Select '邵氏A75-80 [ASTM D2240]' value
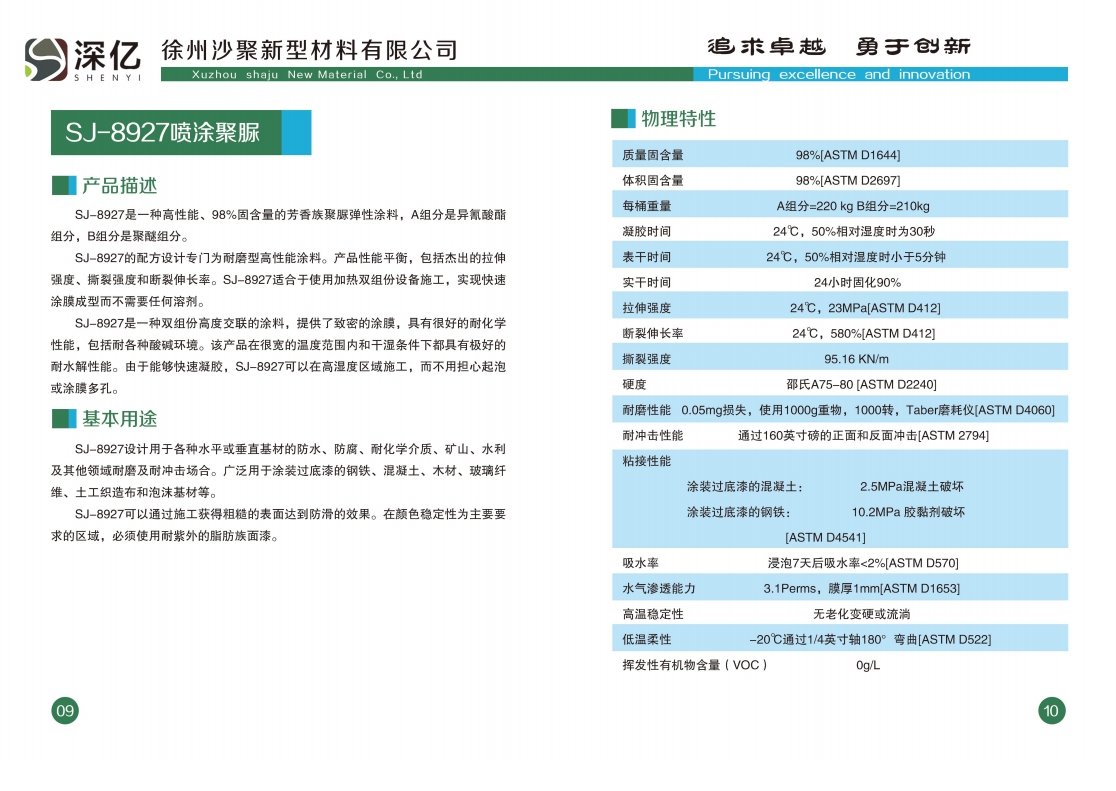This screenshot has height=791, width=1116. coord(861,384)
